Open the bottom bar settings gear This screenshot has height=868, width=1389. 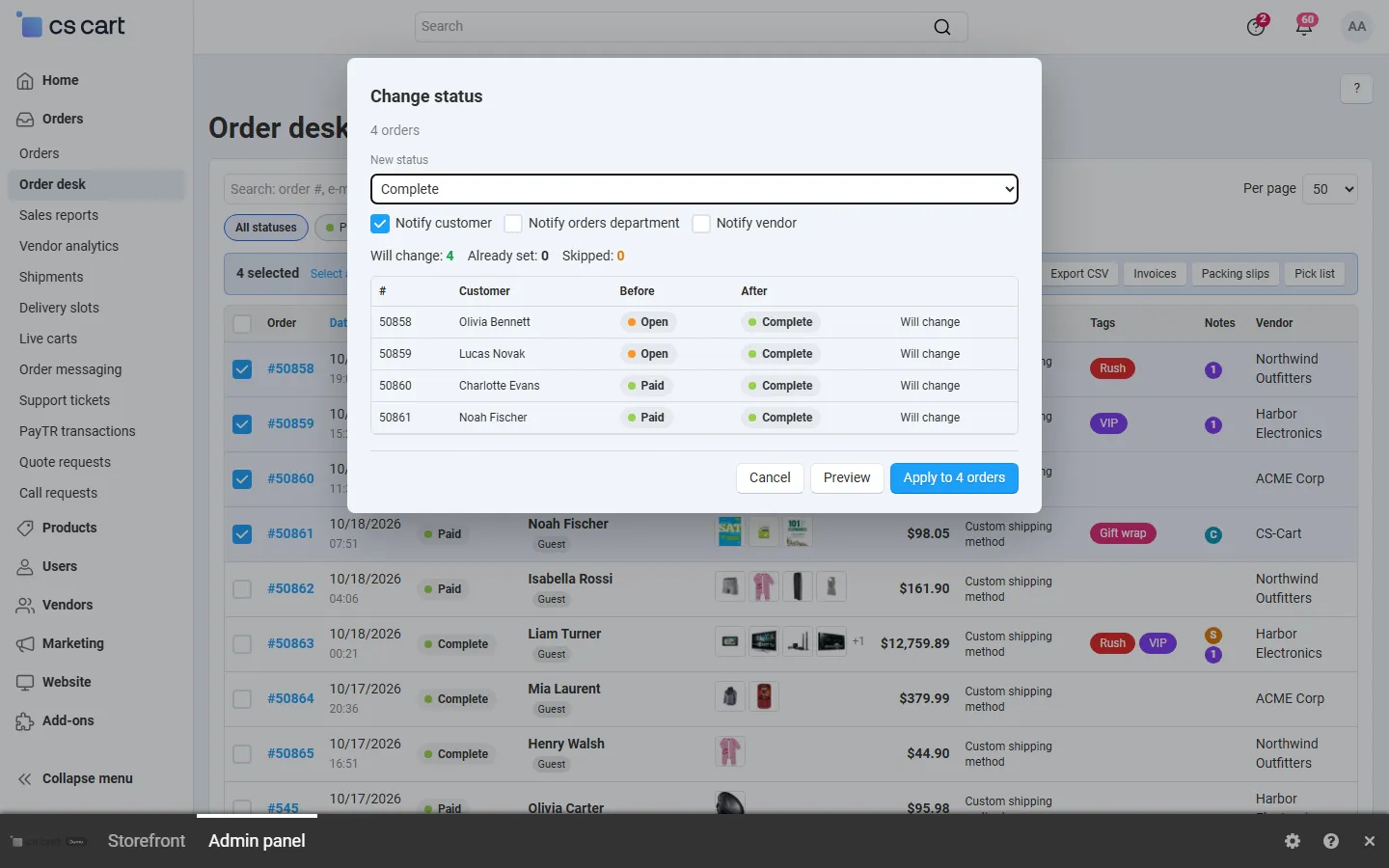[1293, 841]
